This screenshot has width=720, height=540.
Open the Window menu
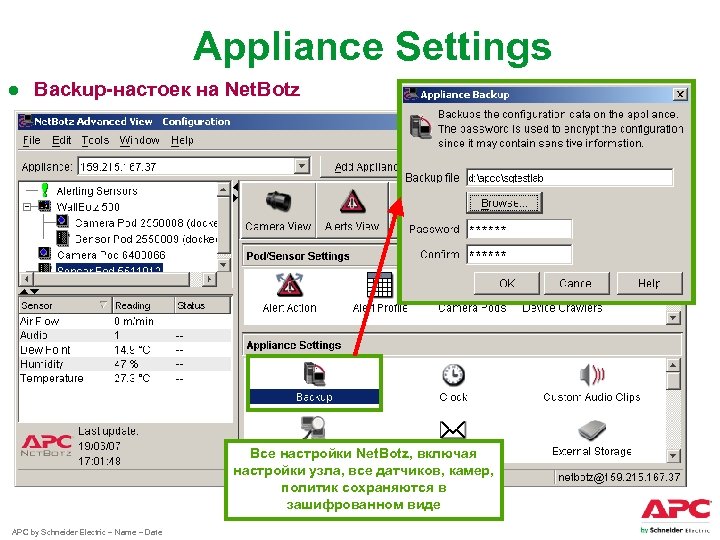pos(140,140)
